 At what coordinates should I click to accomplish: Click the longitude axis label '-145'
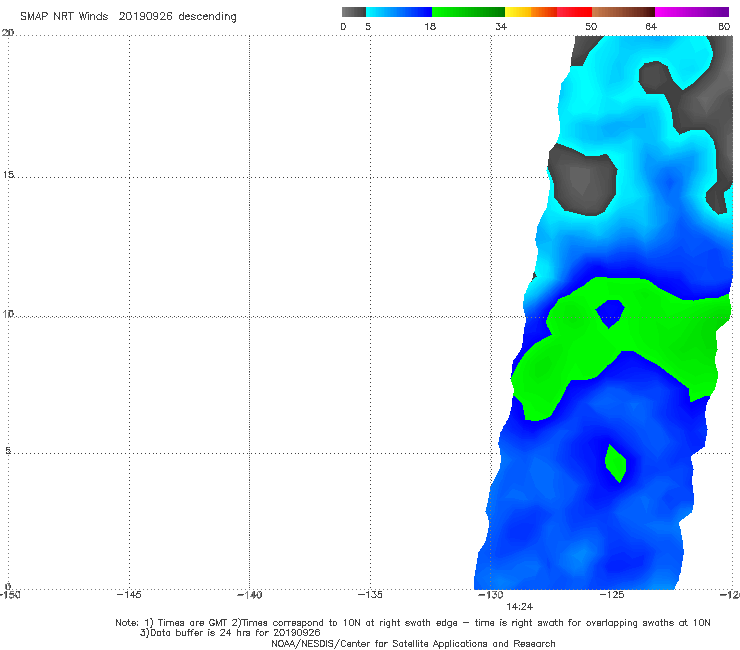pyautogui.click(x=129, y=595)
